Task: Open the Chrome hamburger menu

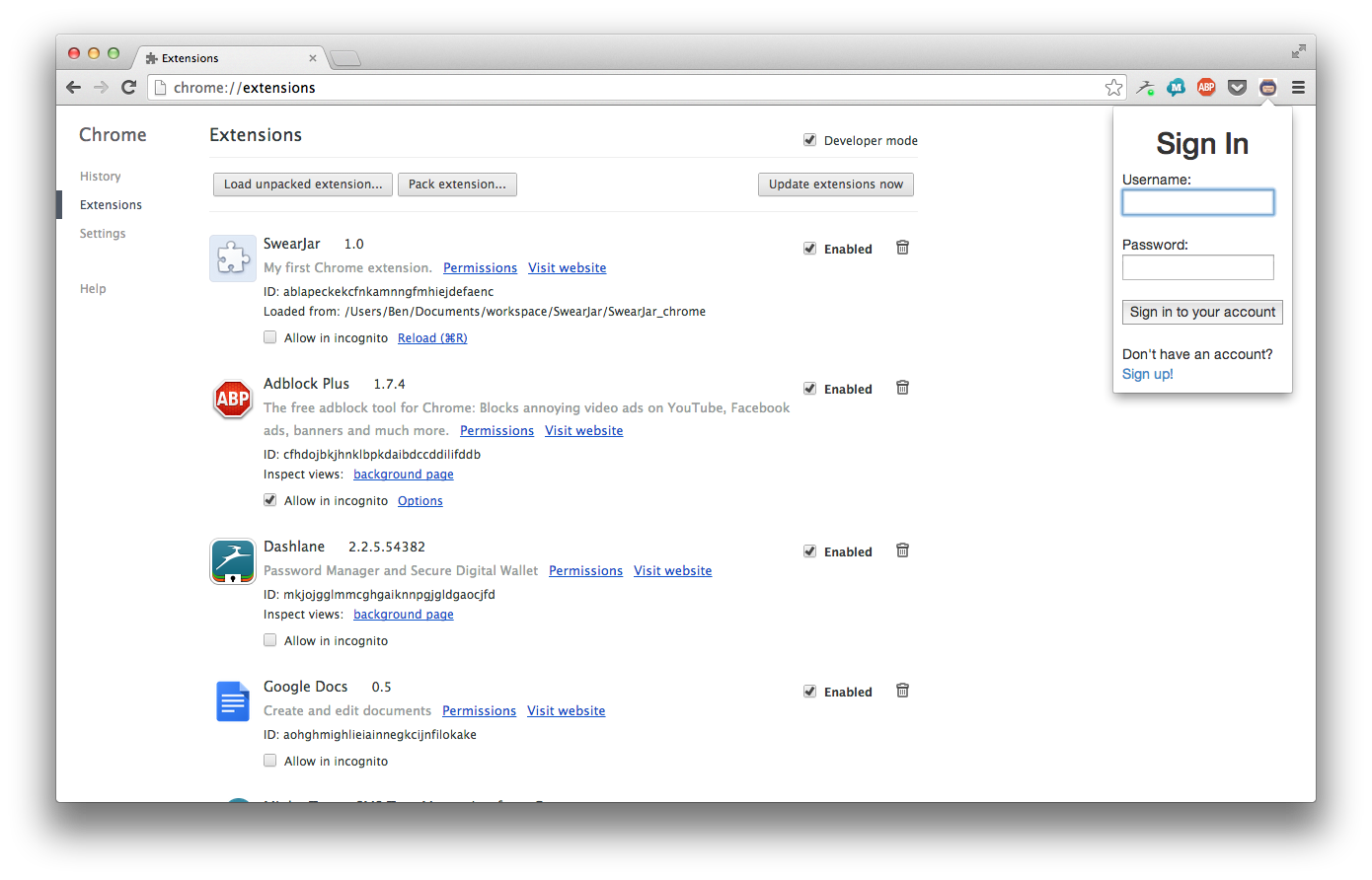Action: [1298, 88]
